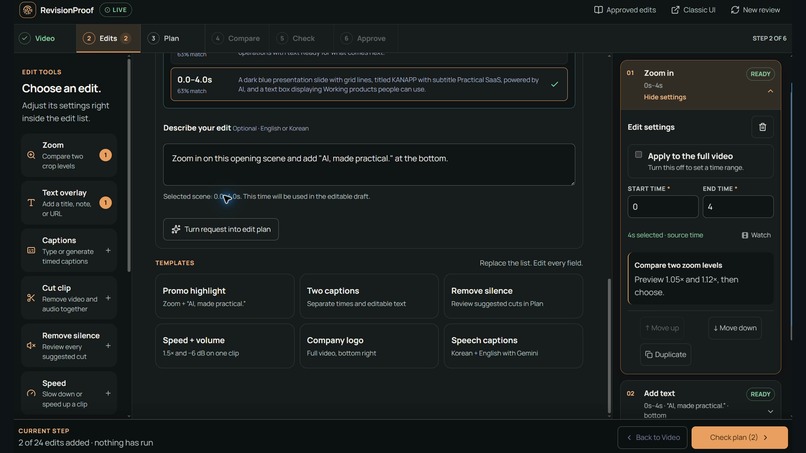The height and width of the screenshot is (453, 806).
Task: Click the 'STEP 2 OF 6' text
Action: (769, 39)
